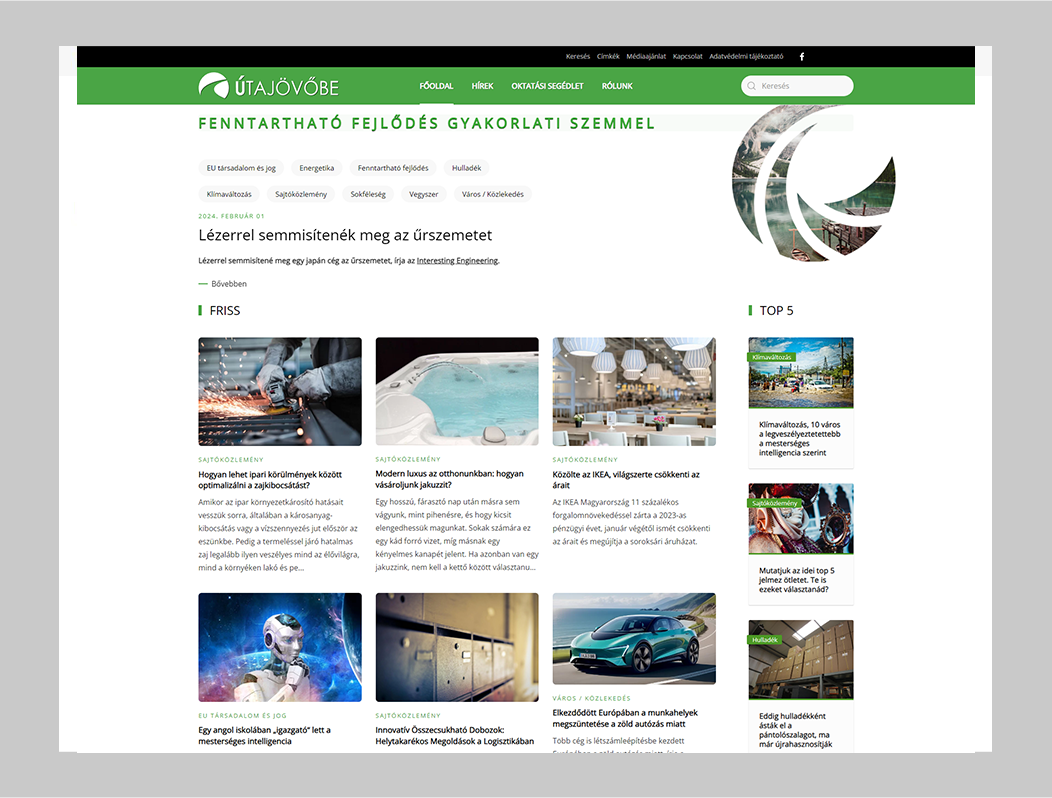Open the AI robot article image
Image resolution: width=1052 pixels, height=798 pixels.
coord(280,647)
